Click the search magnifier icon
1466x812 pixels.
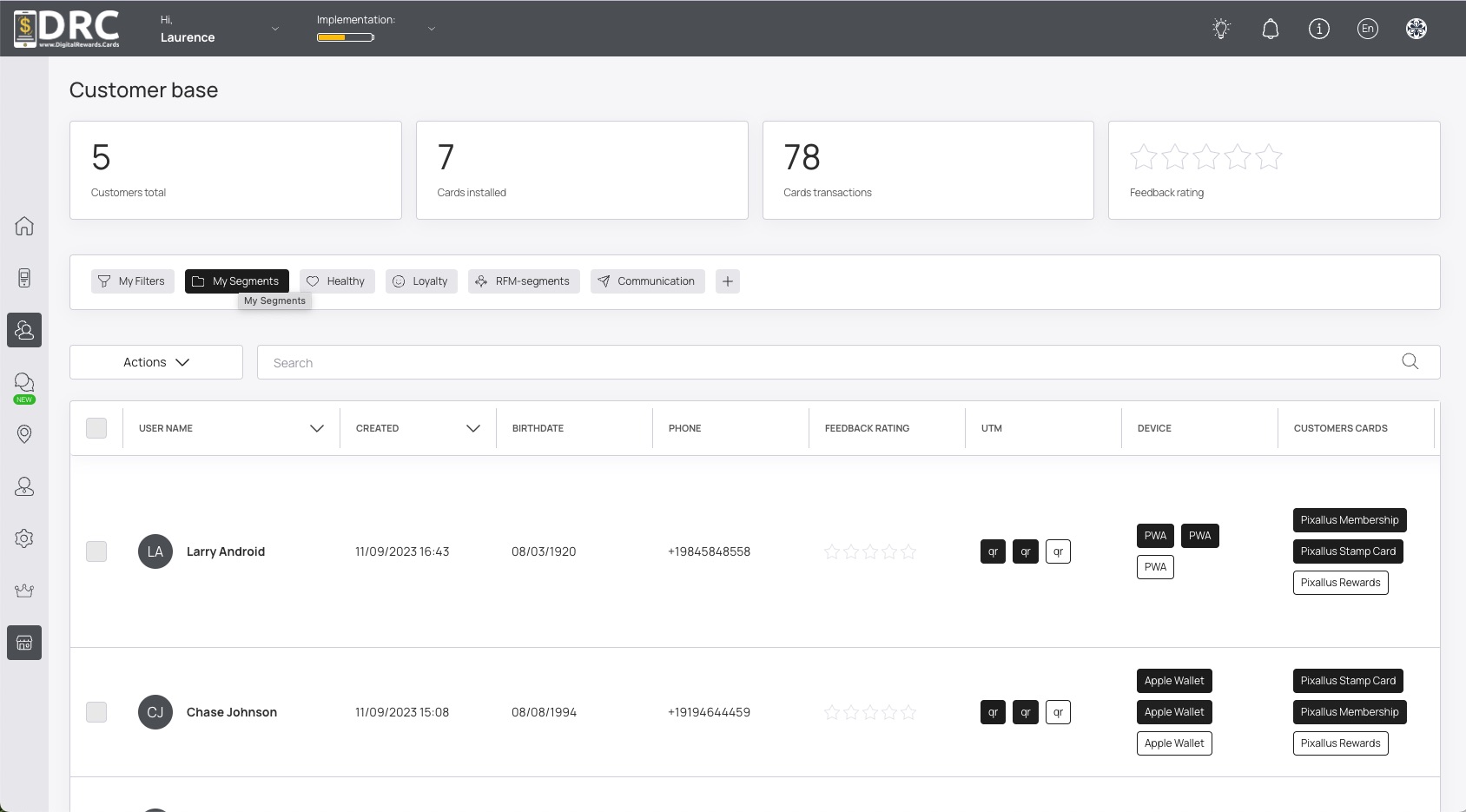[1410, 361]
